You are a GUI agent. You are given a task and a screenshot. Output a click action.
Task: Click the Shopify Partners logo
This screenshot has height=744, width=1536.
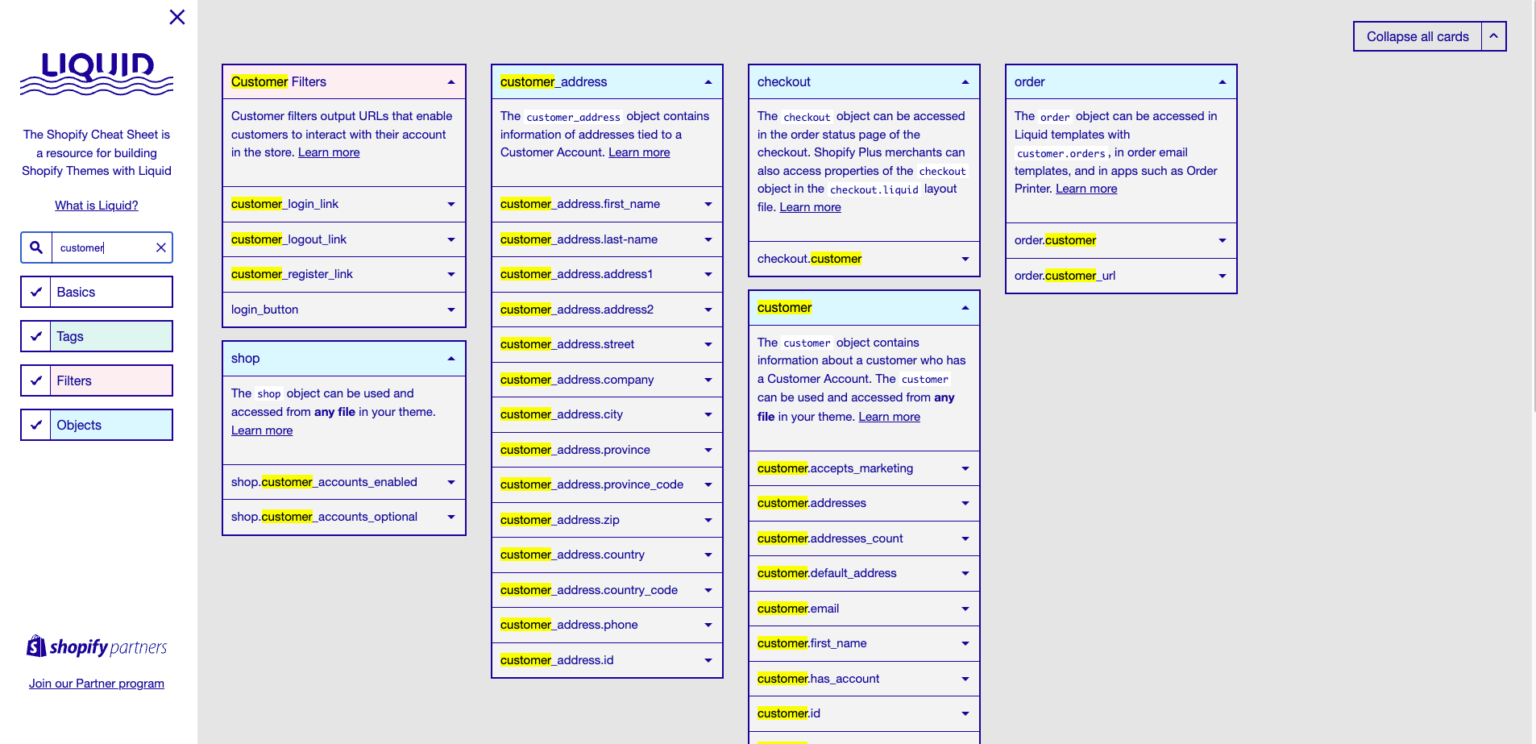97,647
